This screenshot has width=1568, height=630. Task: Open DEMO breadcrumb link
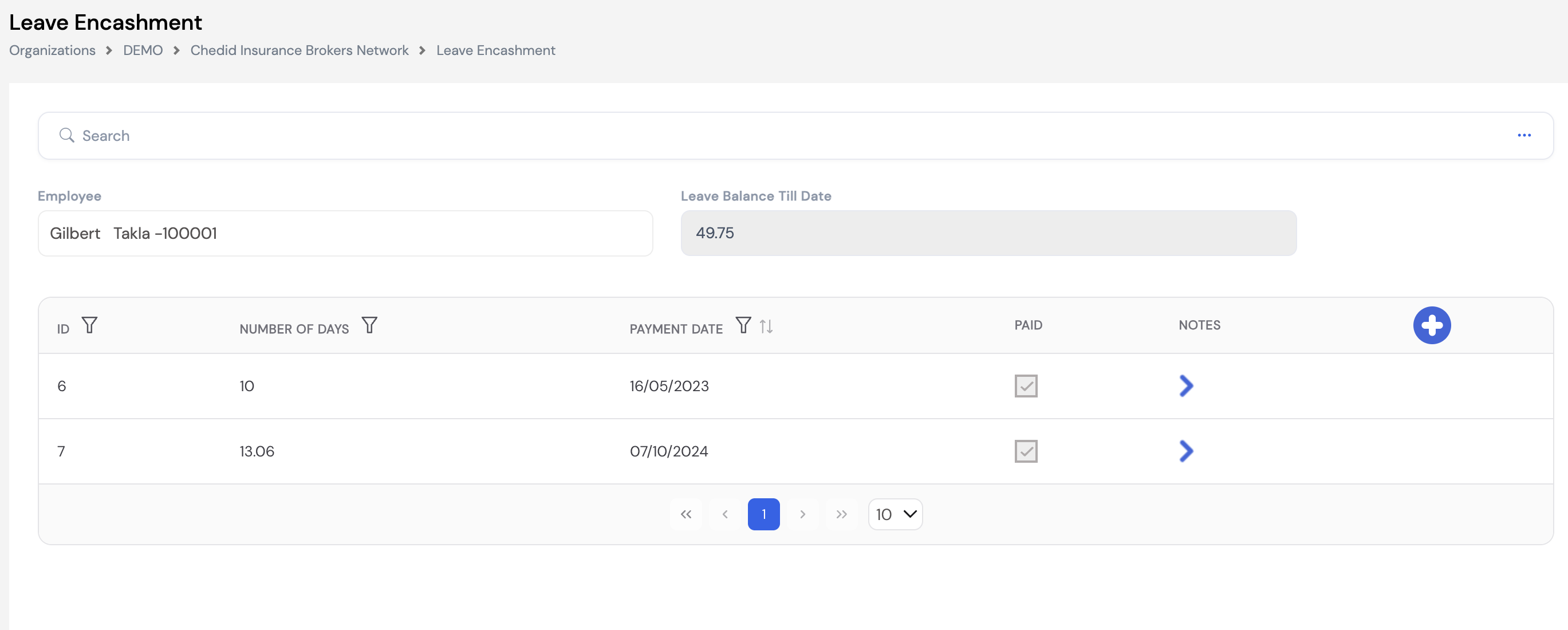tap(143, 50)
